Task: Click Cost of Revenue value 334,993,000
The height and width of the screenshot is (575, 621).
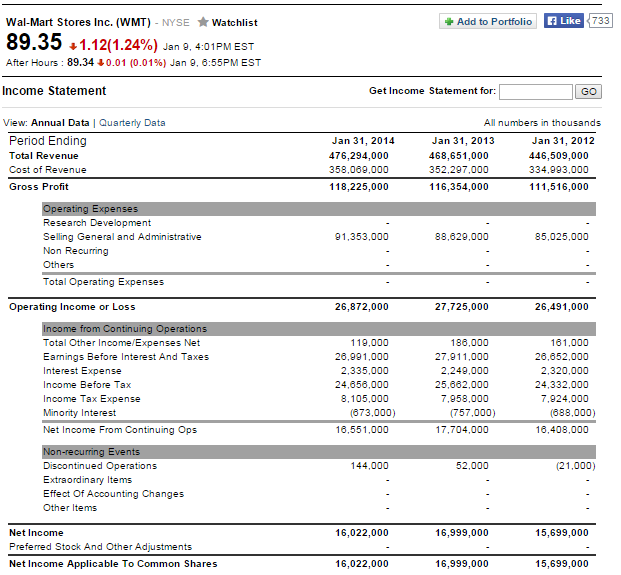Action: [559, 170]
